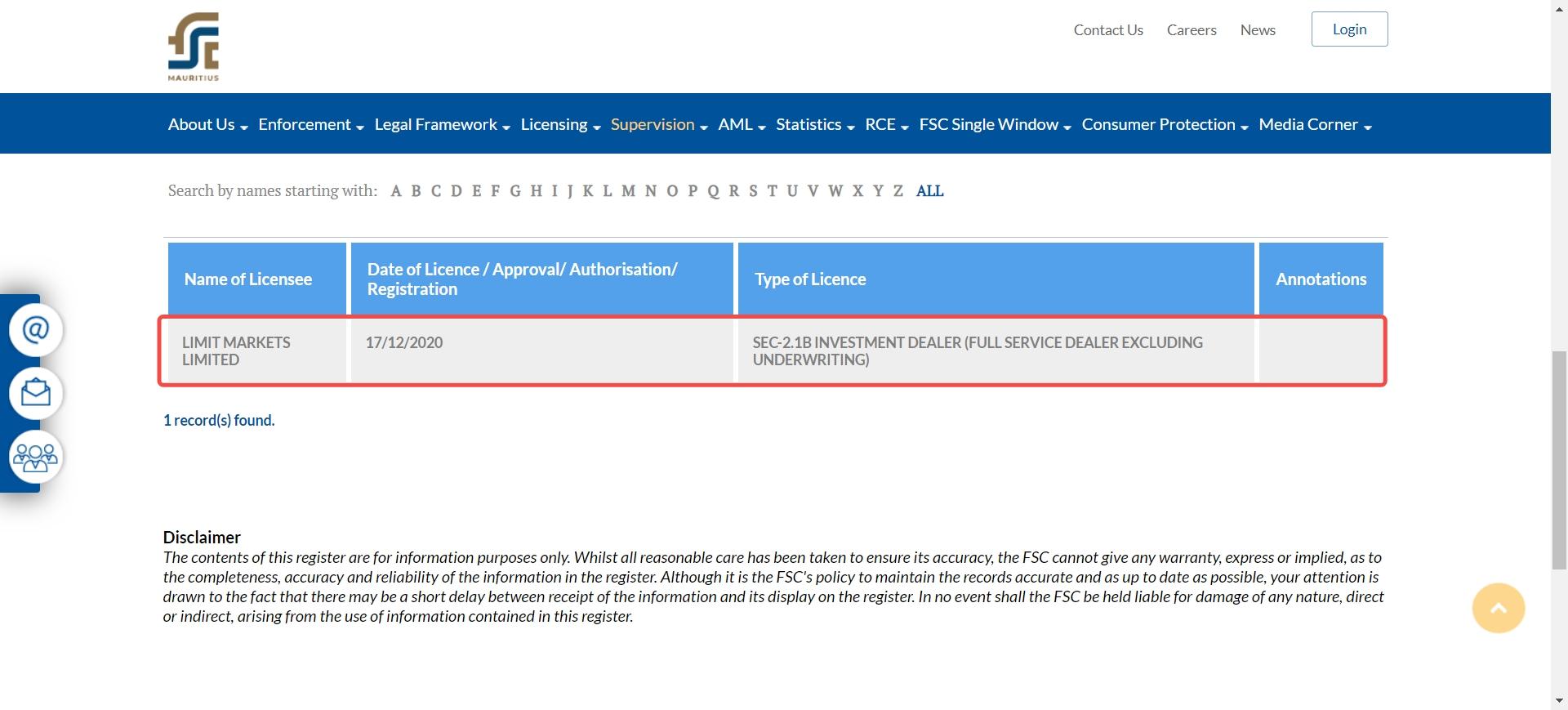Filter names starting with letter T
This screenshot has height=710, width=1568.
[772, 191]
